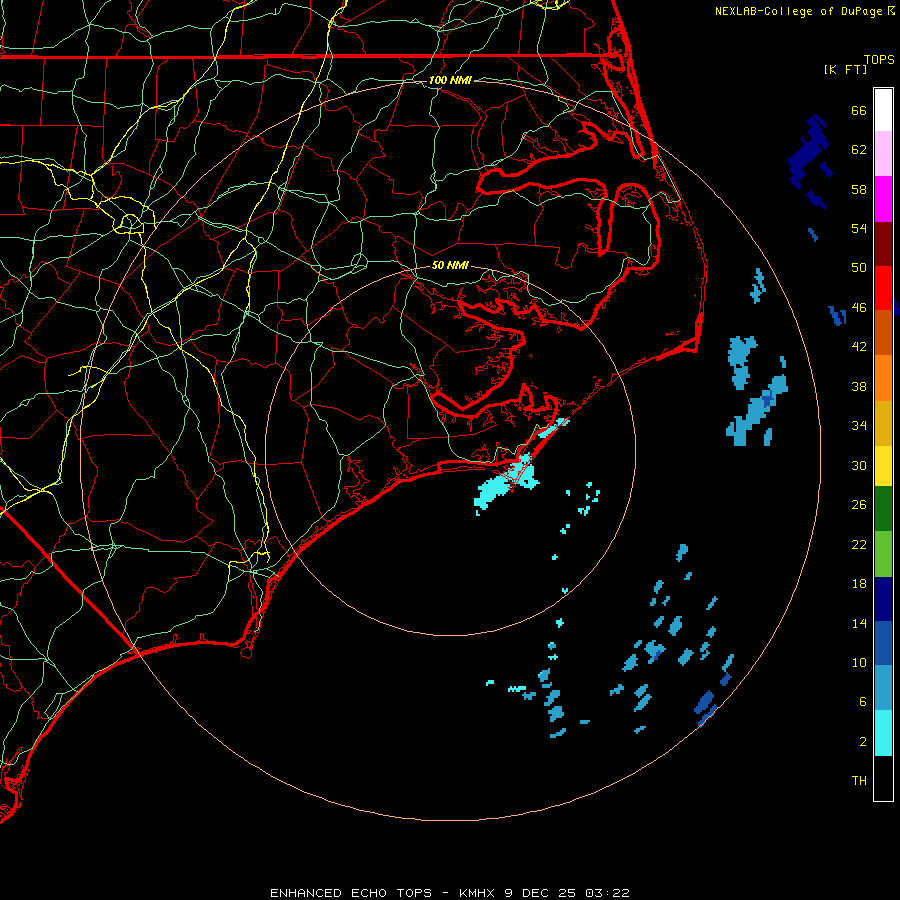Image resolution: width=900 pixels, height=900 pixels.
Task: Click the '50 NMI' range ring label
Action: 450,265
